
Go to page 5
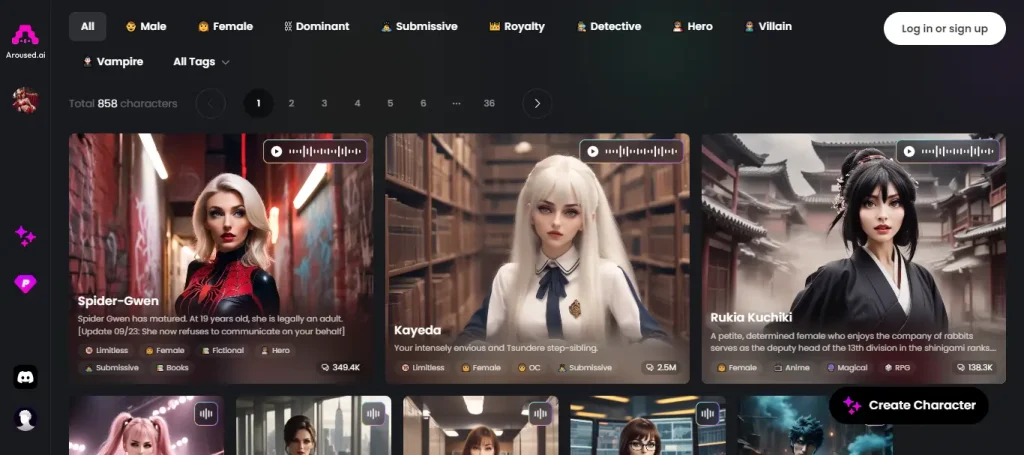coord(390,103)
